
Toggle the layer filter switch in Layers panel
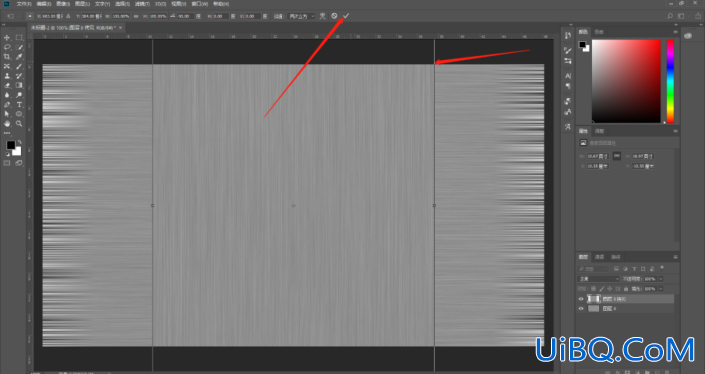click(662, 268)
